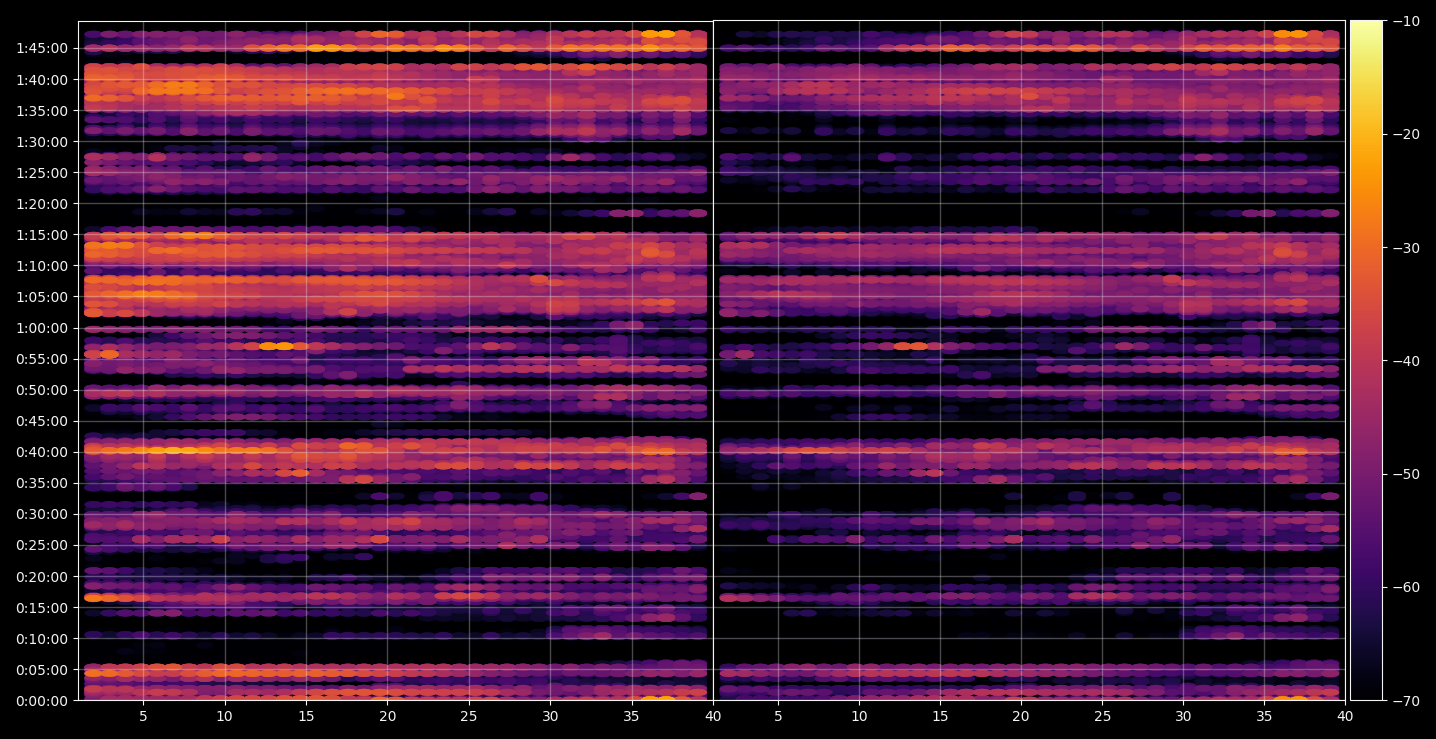Click x-axis label 5 under left heatmap

click(143, 716)
